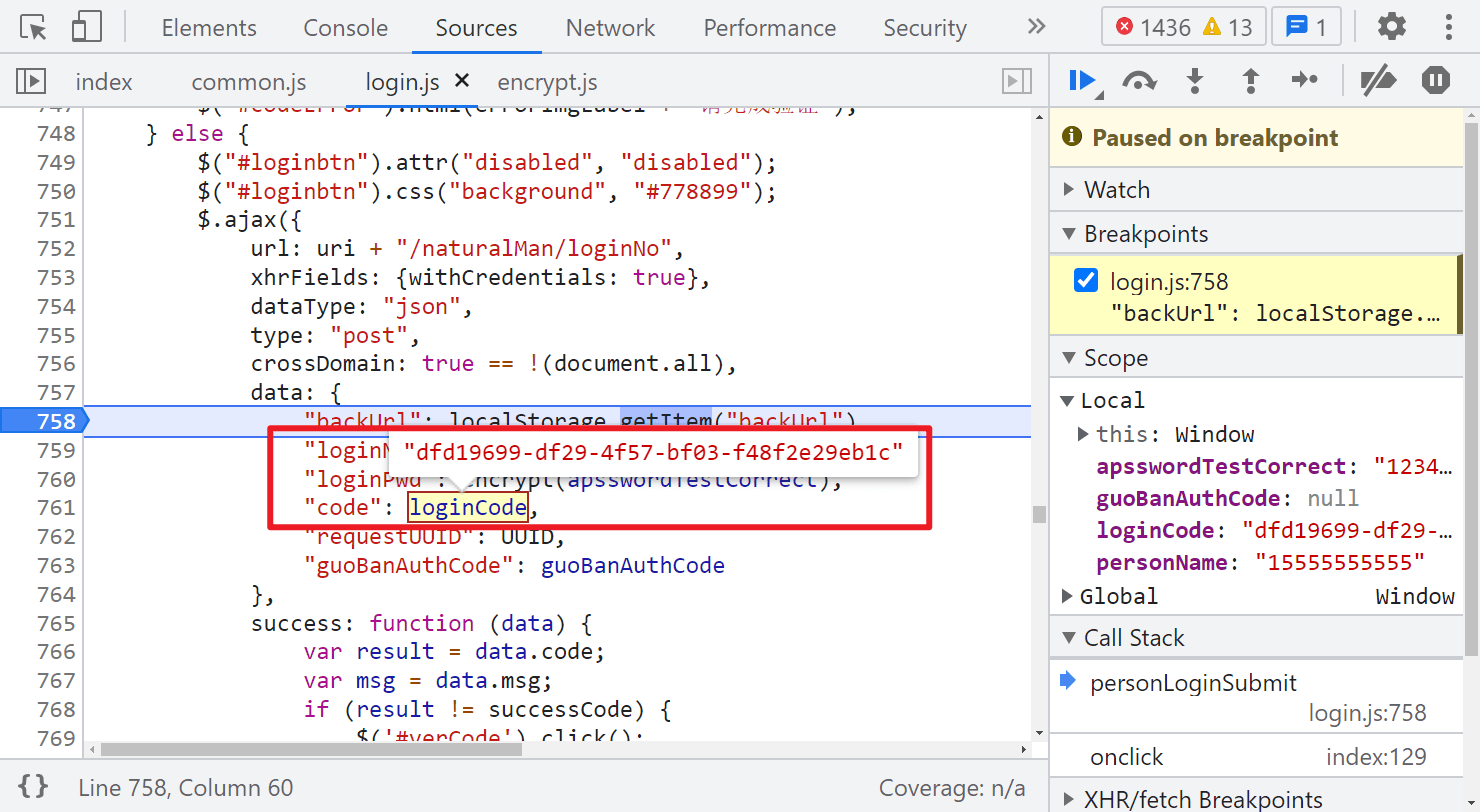The height and width of the screenshot is (812, 1480).
Task: Deactivate all breakpoints
Action: click(1378, 81)
